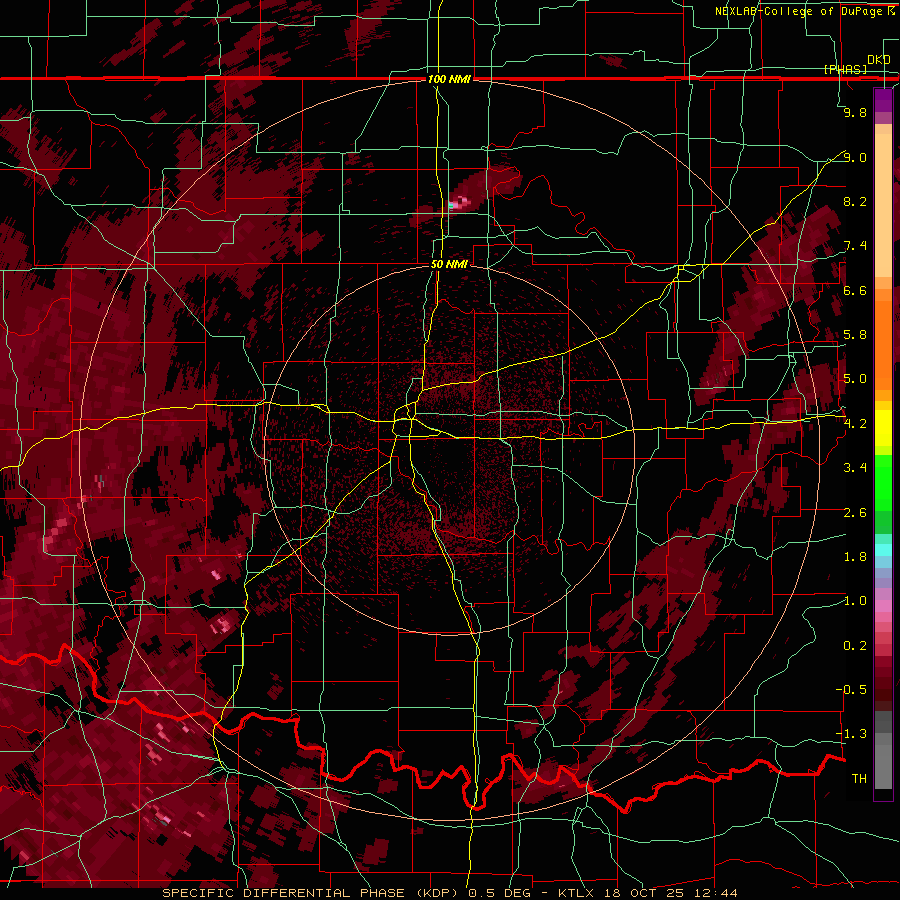Click the 9.0 value on the color scale
This screenshot has height=900, width=900.
point(855,157)
